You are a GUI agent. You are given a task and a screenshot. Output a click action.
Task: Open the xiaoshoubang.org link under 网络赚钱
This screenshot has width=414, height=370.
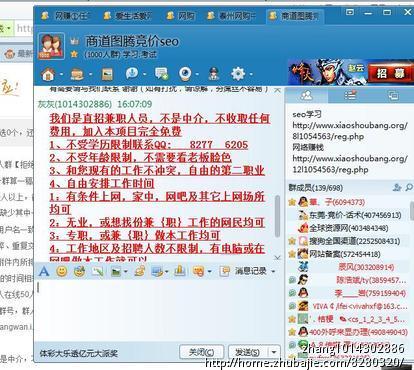point(350,164)
